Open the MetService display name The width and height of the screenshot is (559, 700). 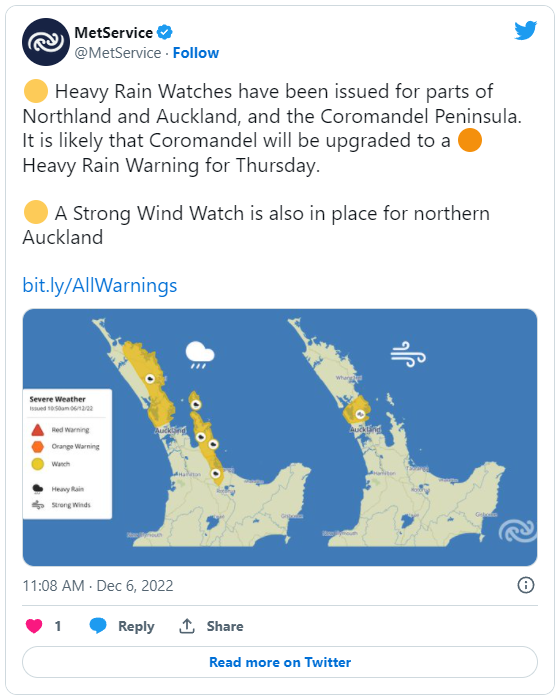point(113,33)
